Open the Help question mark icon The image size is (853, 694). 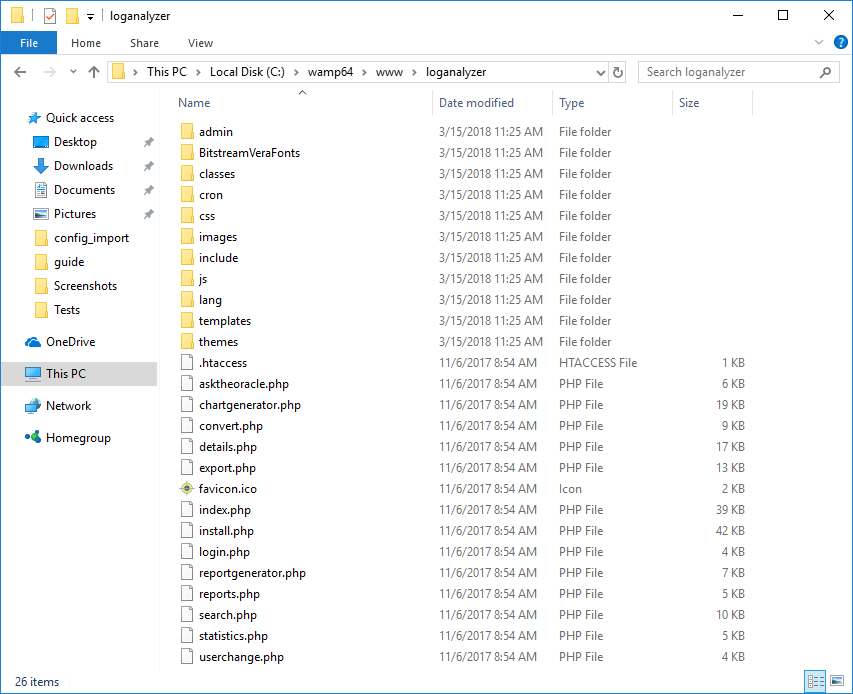point(840,43)
